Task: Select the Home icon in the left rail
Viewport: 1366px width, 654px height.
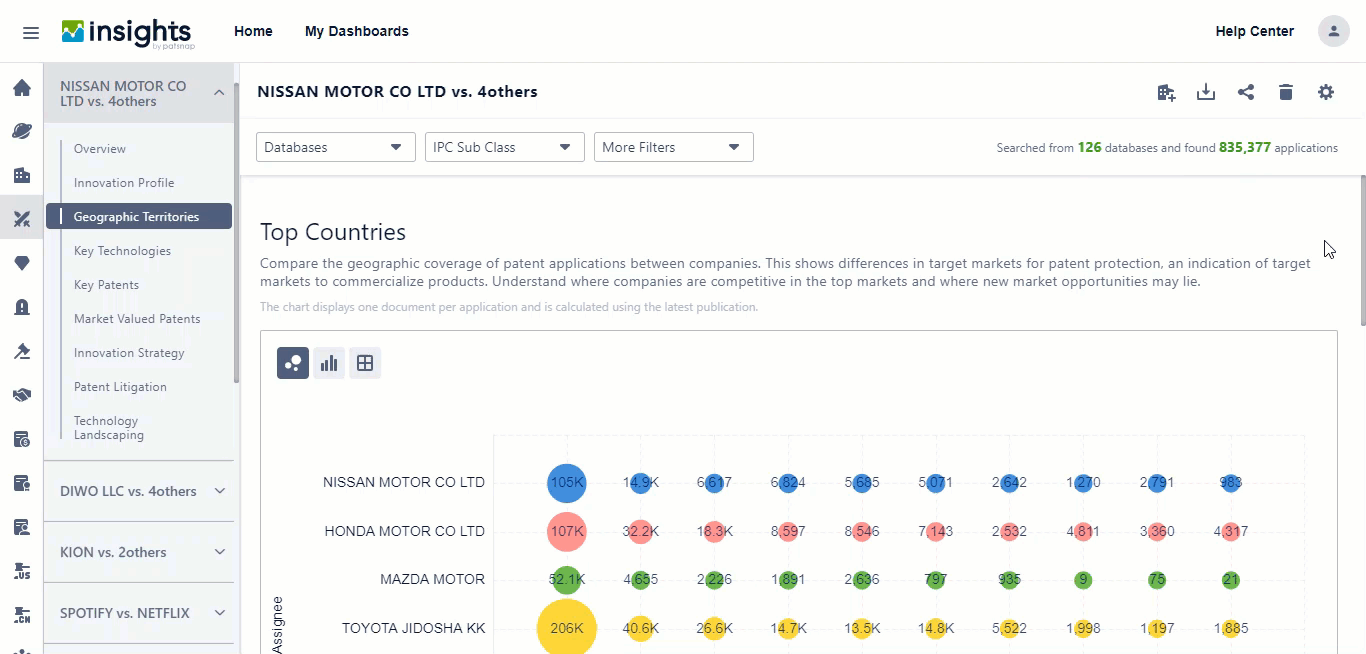Action: pyautogui.click(x=21, y=87)
